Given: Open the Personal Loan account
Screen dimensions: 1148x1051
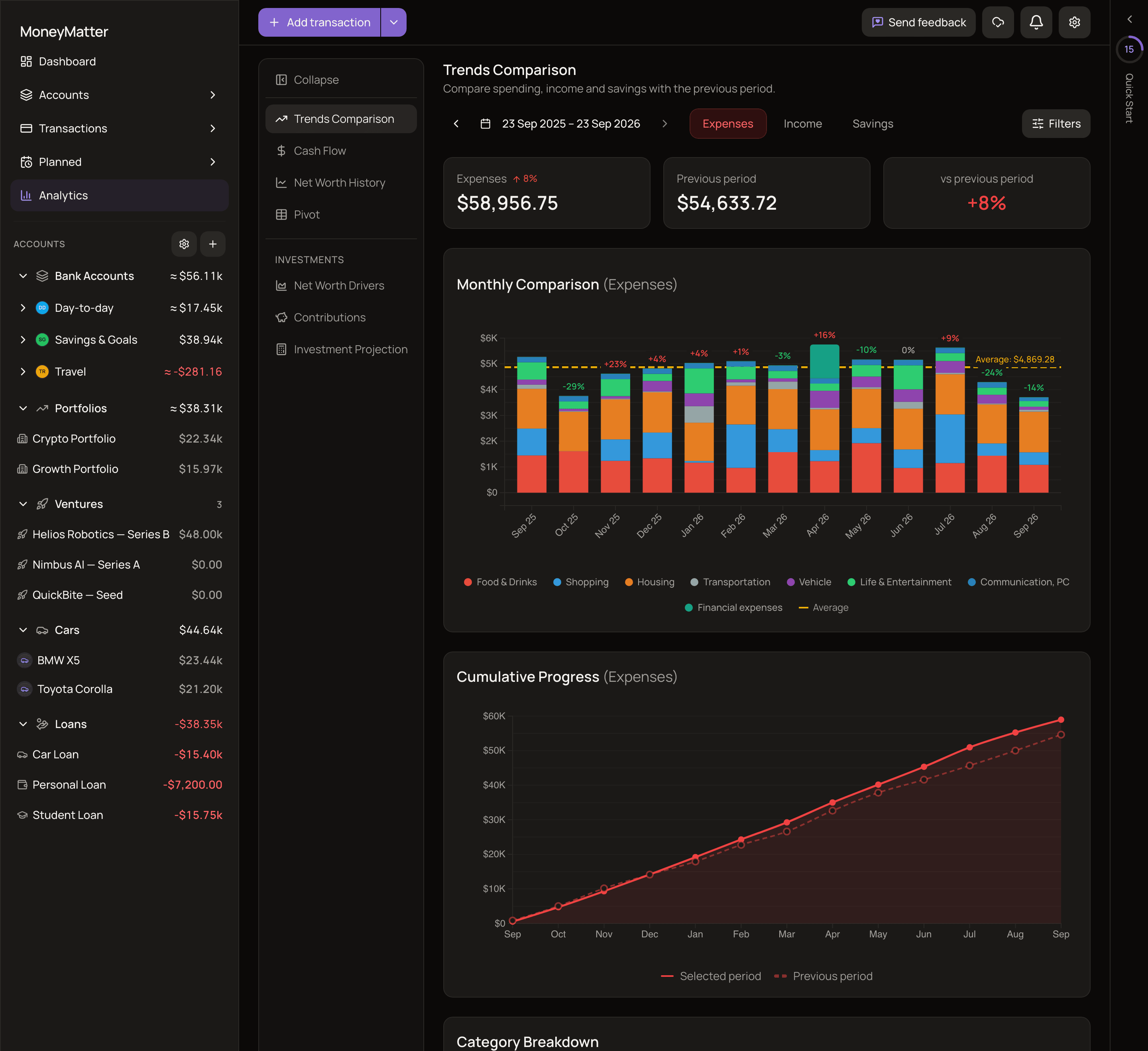Looking at the screenshot, I should click(119, 784).
